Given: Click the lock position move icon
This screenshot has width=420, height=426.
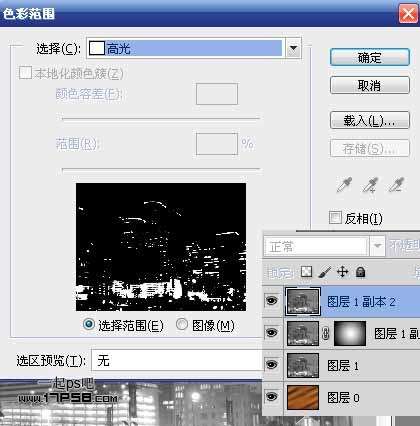Looking at the screenshot, I should [342, 272].
